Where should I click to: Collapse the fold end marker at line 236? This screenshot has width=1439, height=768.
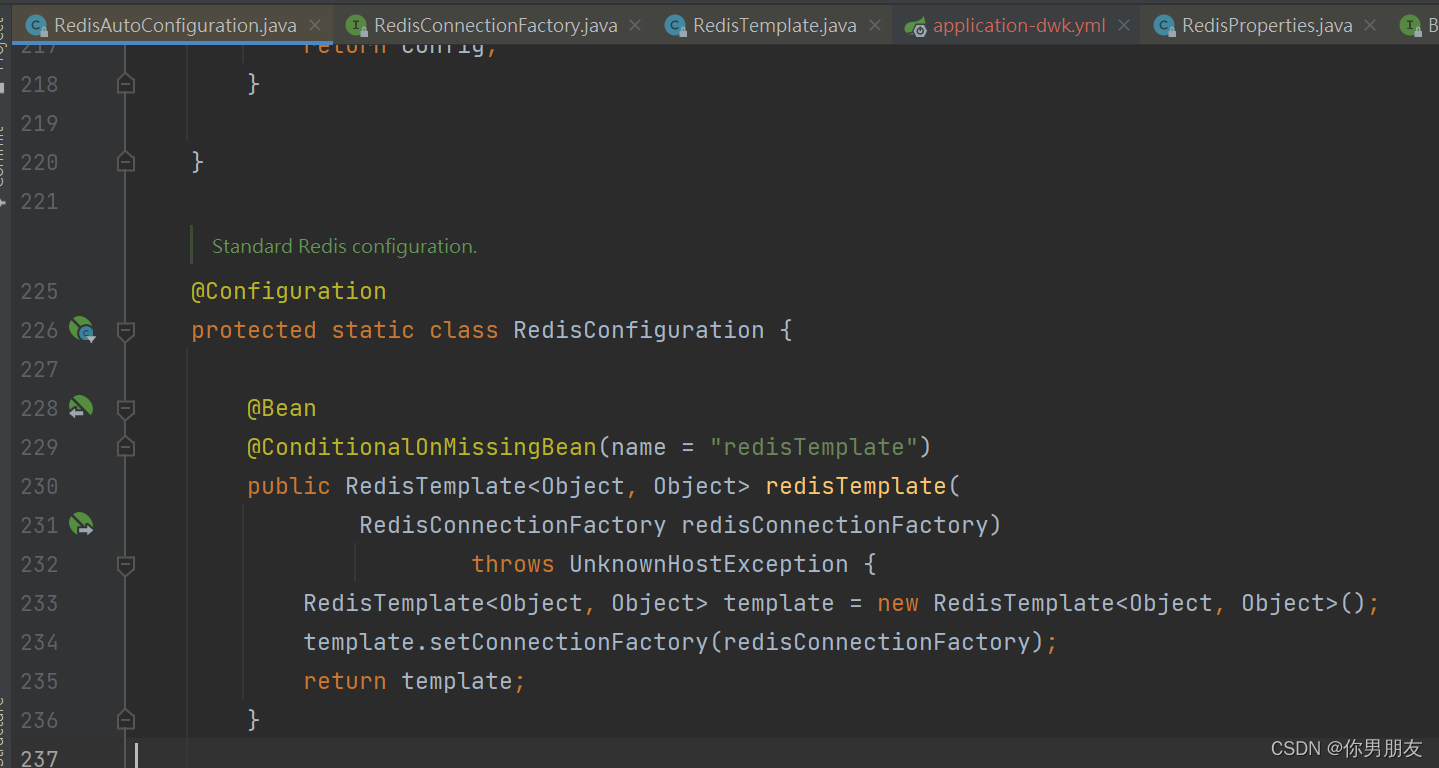(126, 720)
